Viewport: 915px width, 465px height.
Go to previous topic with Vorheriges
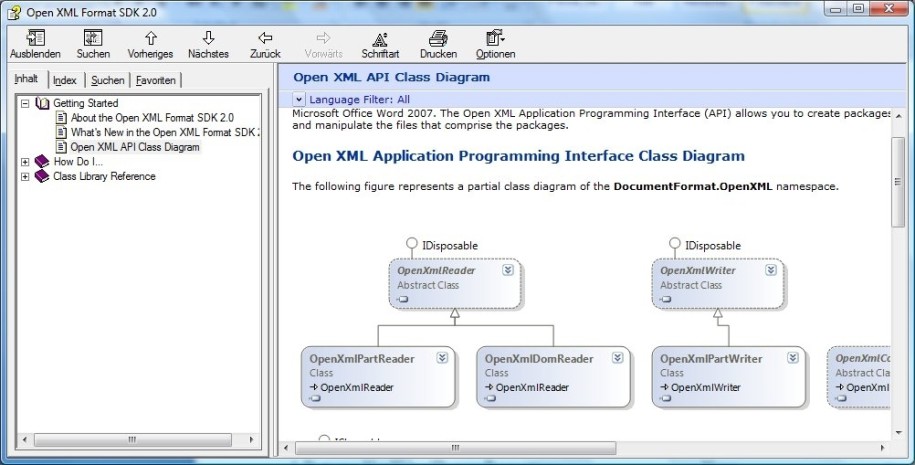point(150,39)
